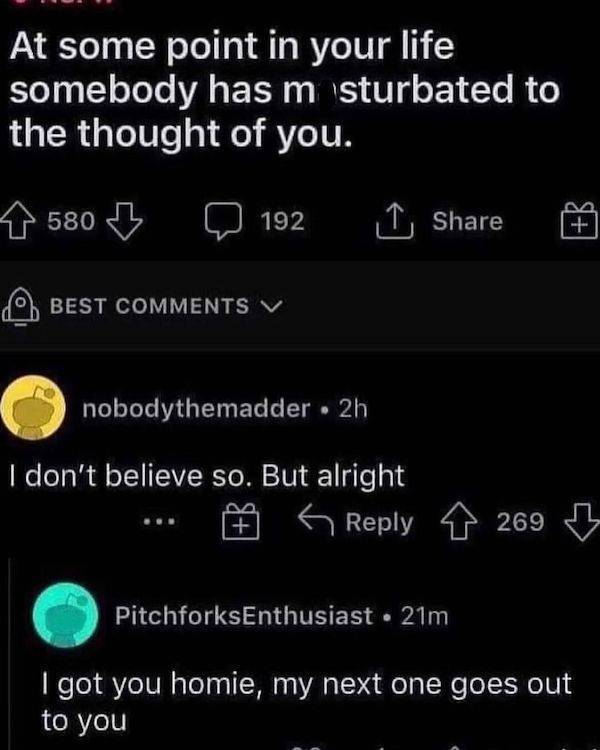Open PitchforksEnthusiast's user profile

(x=244, y=616)
